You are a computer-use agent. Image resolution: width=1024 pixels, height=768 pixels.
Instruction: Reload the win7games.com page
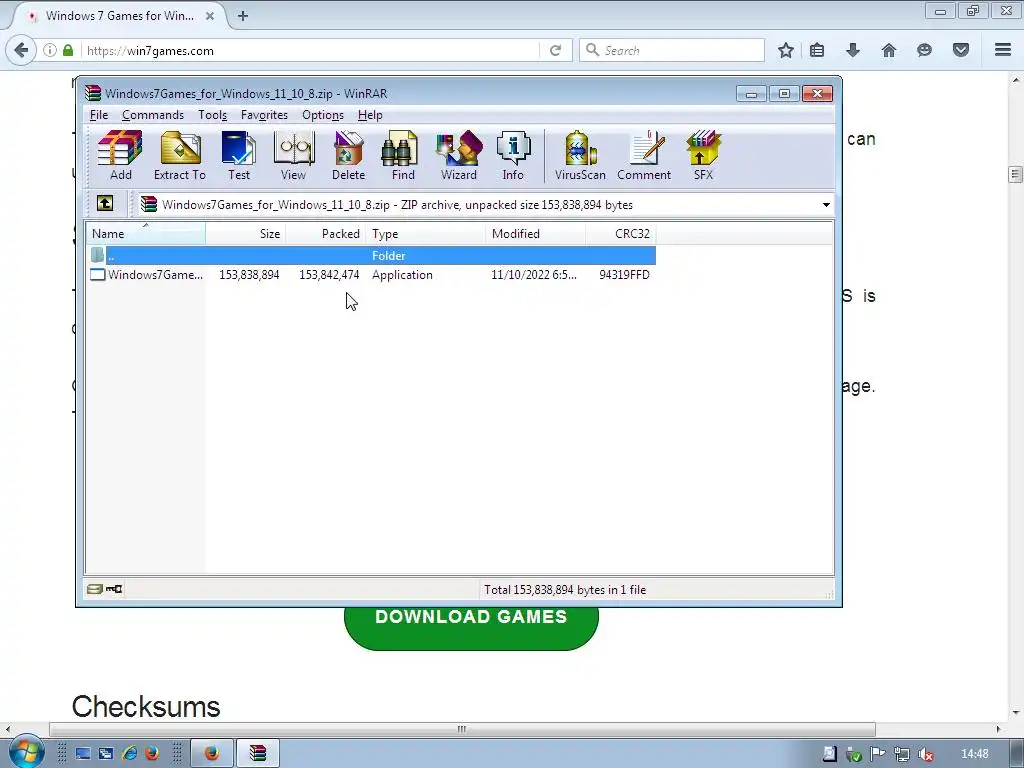pos(555,50)
